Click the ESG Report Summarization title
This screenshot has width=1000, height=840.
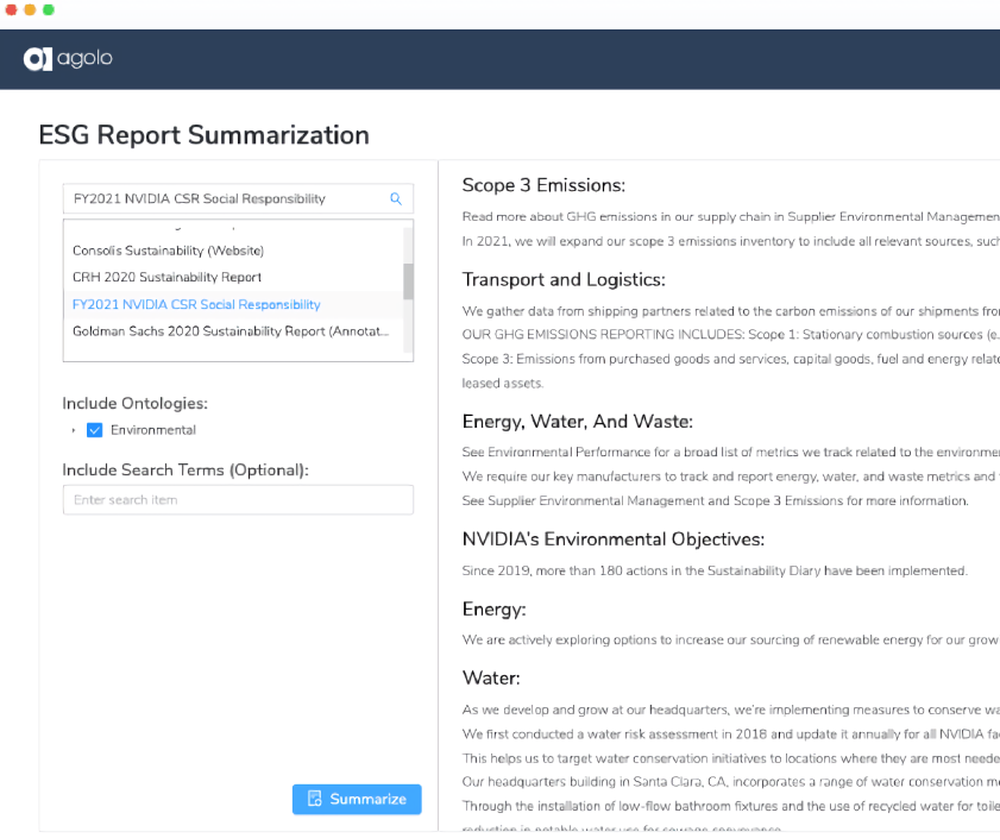pos(204,135)
